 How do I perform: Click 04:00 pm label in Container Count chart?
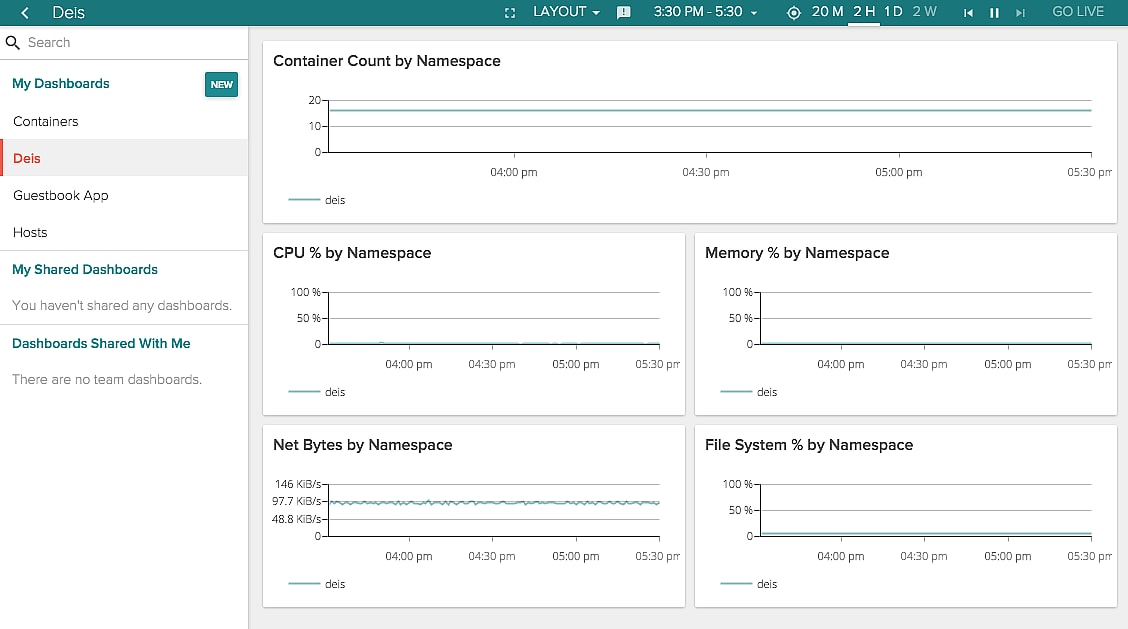tap(514, 172)
